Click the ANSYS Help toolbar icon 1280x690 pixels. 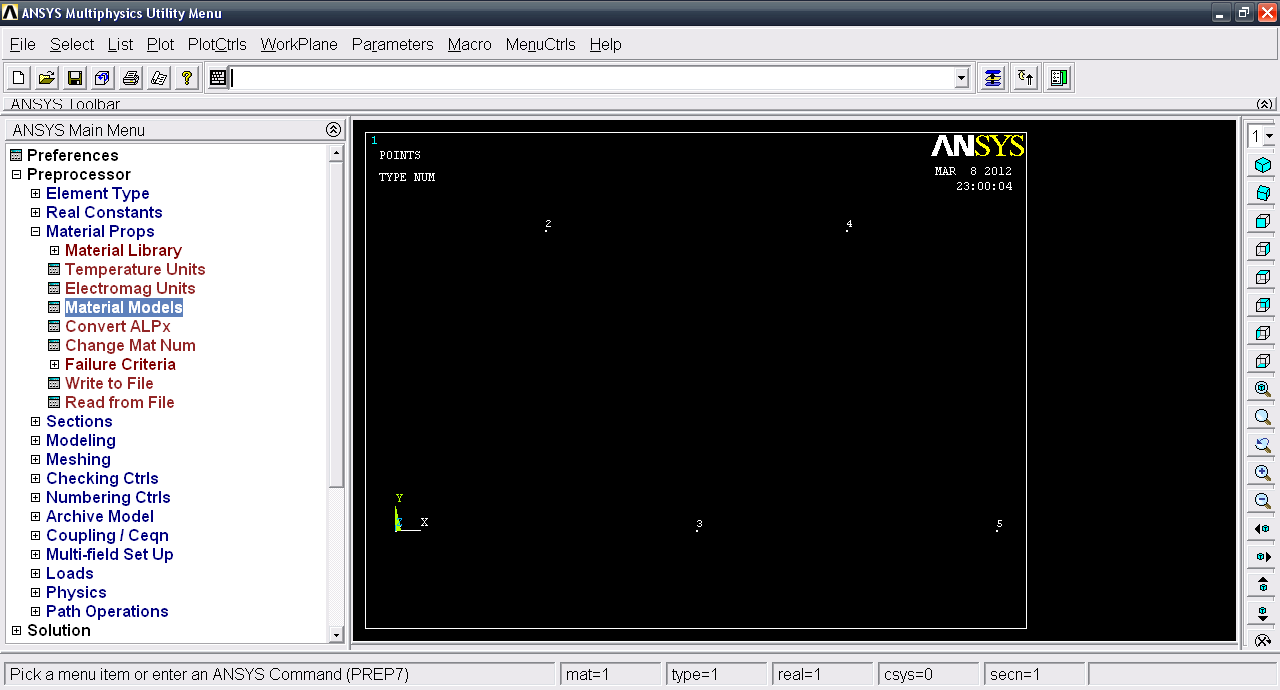tap(187, 77)
